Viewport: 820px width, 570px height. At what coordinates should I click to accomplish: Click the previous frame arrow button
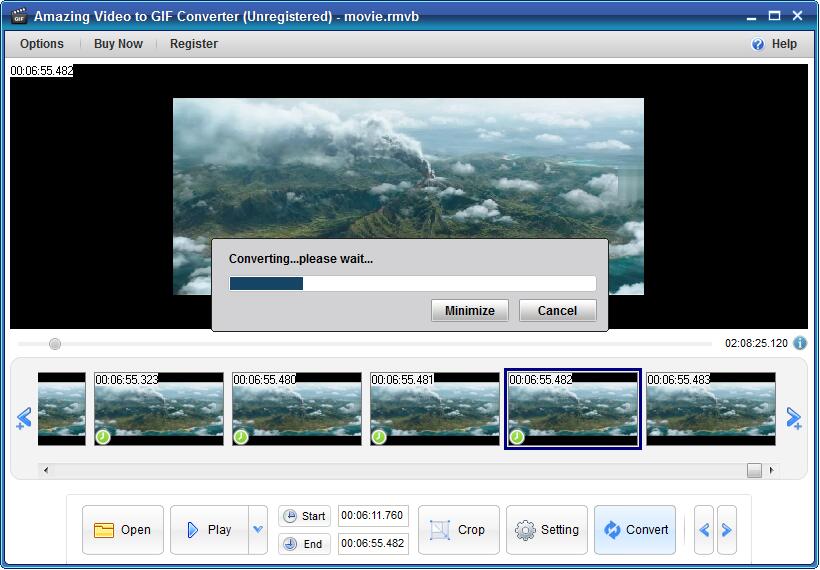(704, 530)
